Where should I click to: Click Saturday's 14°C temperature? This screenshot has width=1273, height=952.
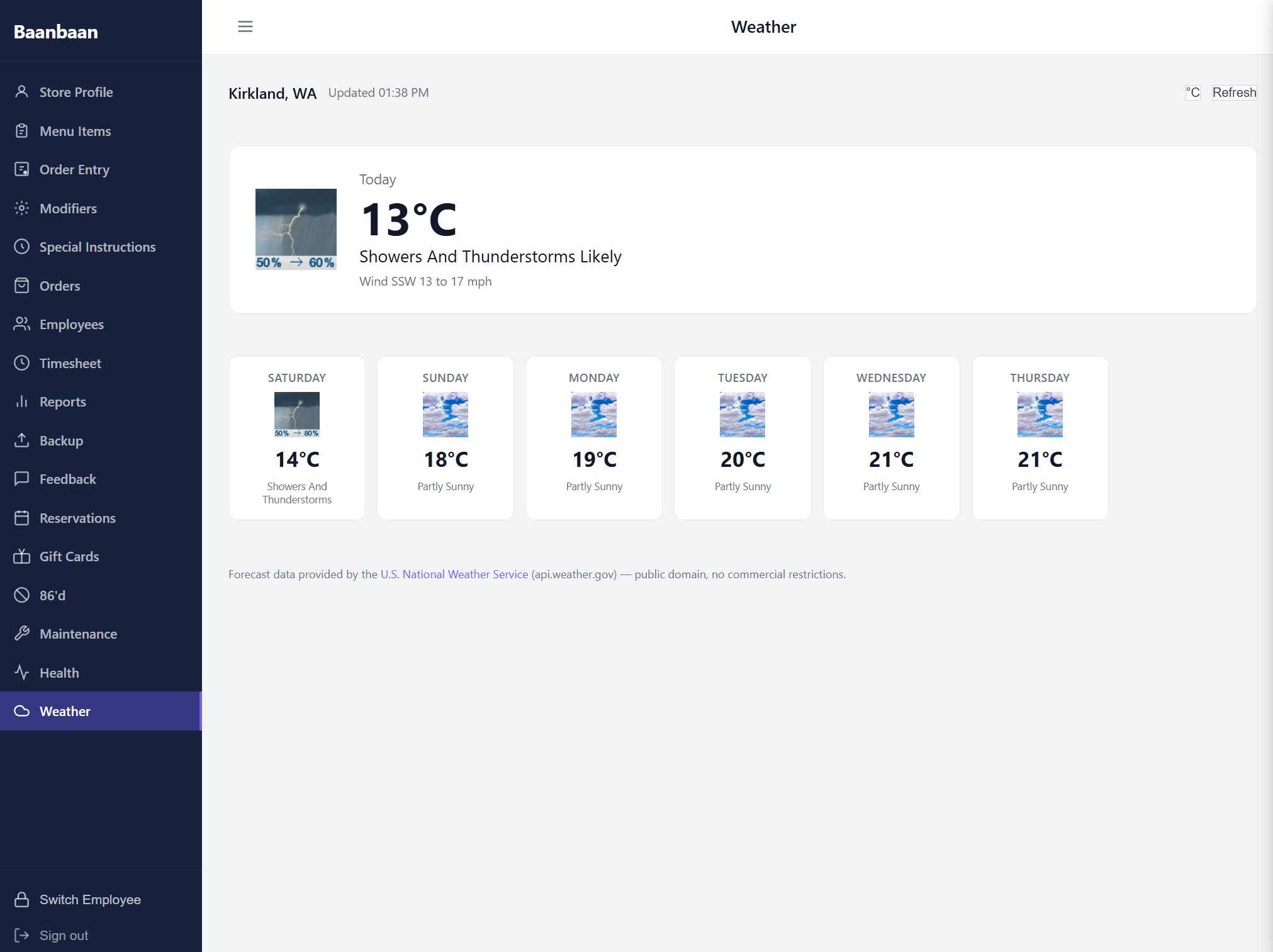pyautogui.click(x=297, y=459)
